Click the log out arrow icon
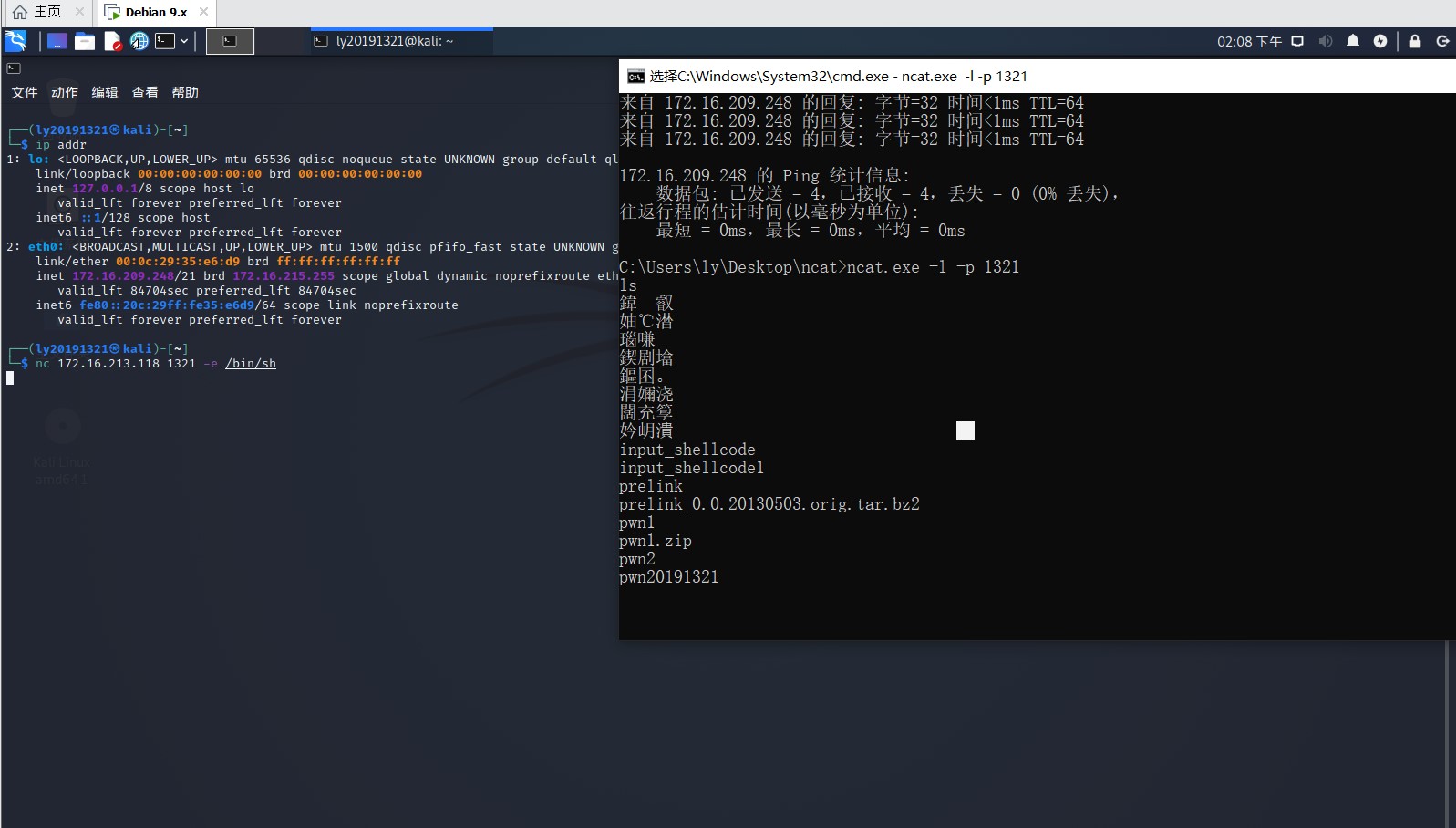The image size is (1456, 828). pos(1442,41)
